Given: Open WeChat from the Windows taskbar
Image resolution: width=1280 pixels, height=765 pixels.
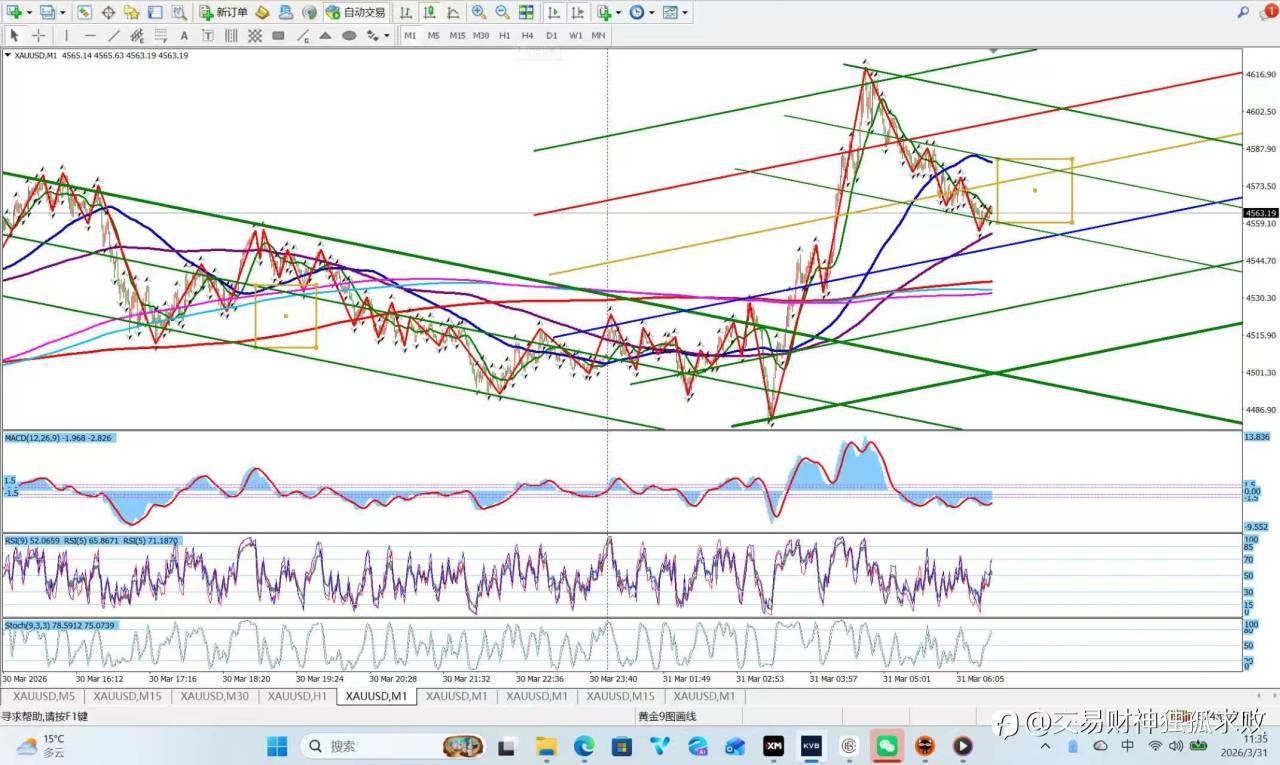Looking at the screenshot, I should (x=886, y=746).
